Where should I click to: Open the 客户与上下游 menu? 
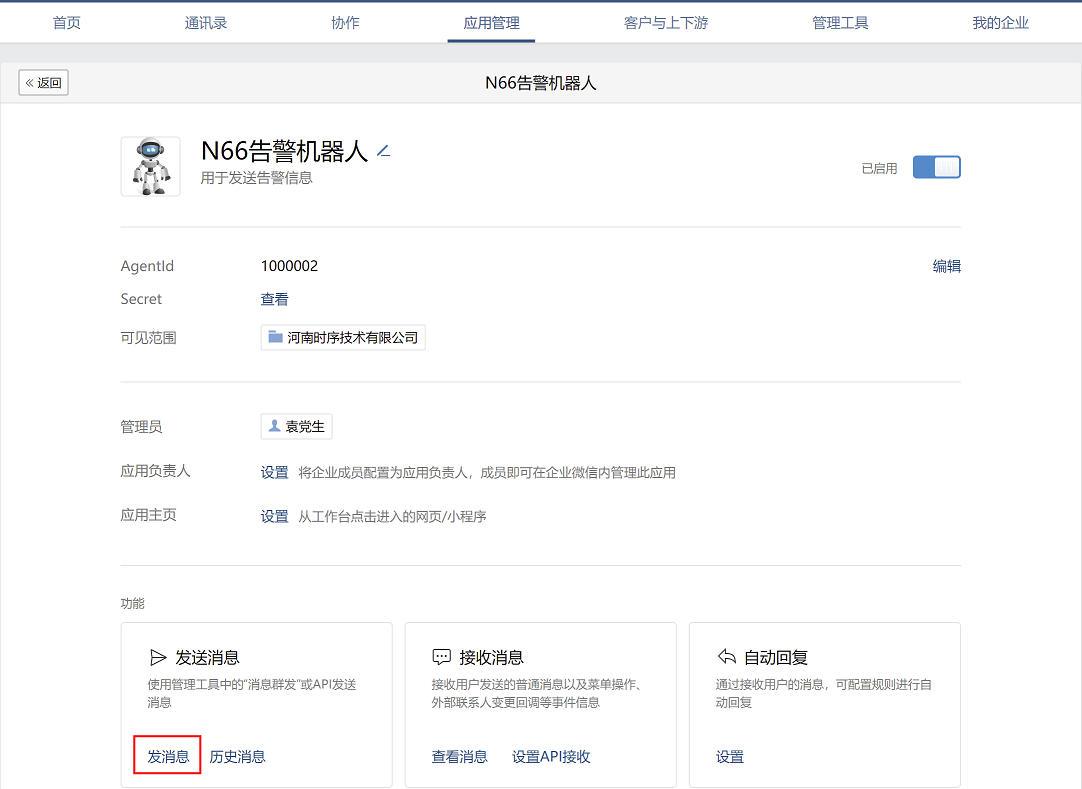click(x=665, y=23)
